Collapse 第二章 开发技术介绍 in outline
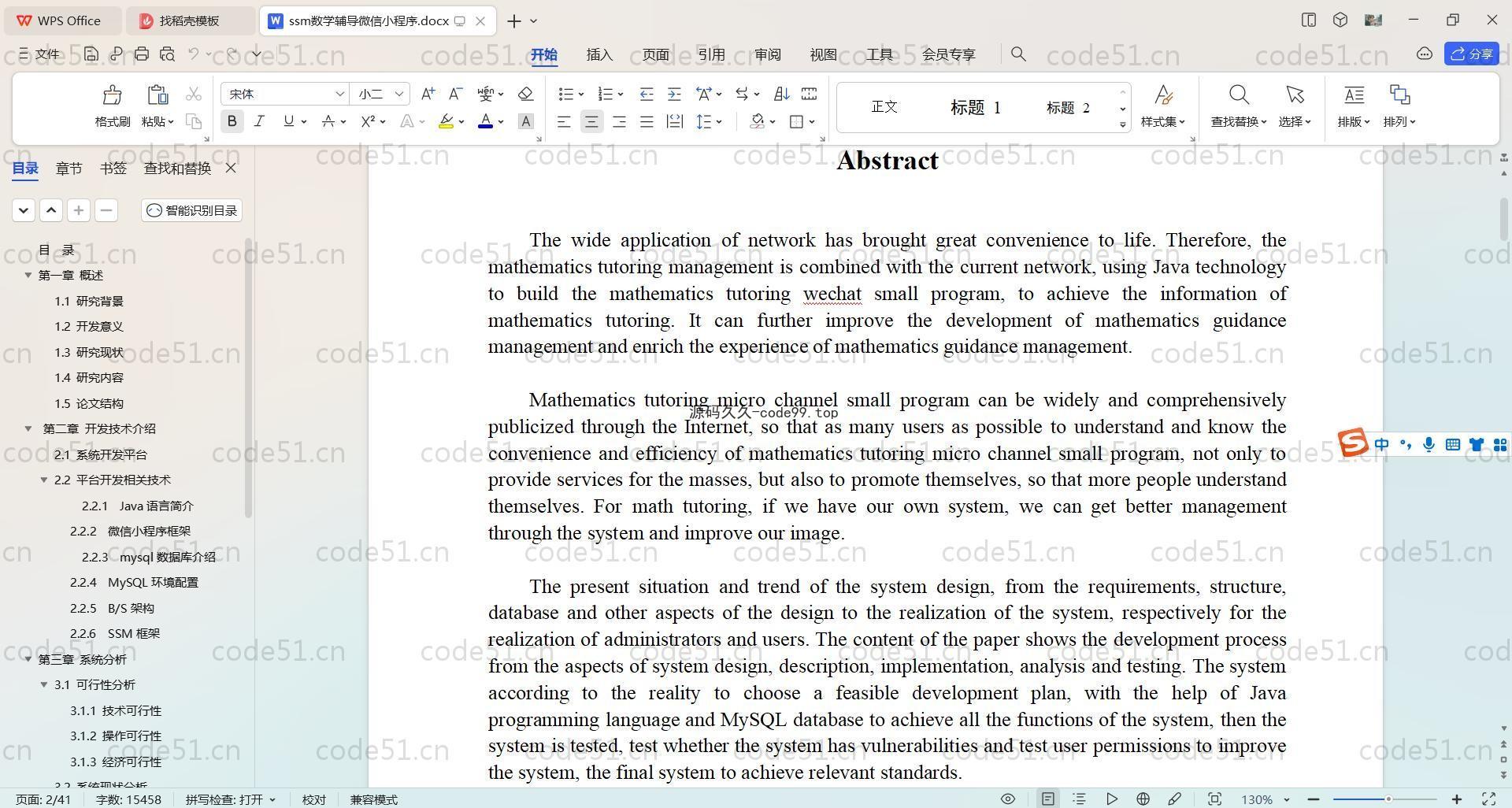This screenshot has height=808, width=1512. point(28,428)
